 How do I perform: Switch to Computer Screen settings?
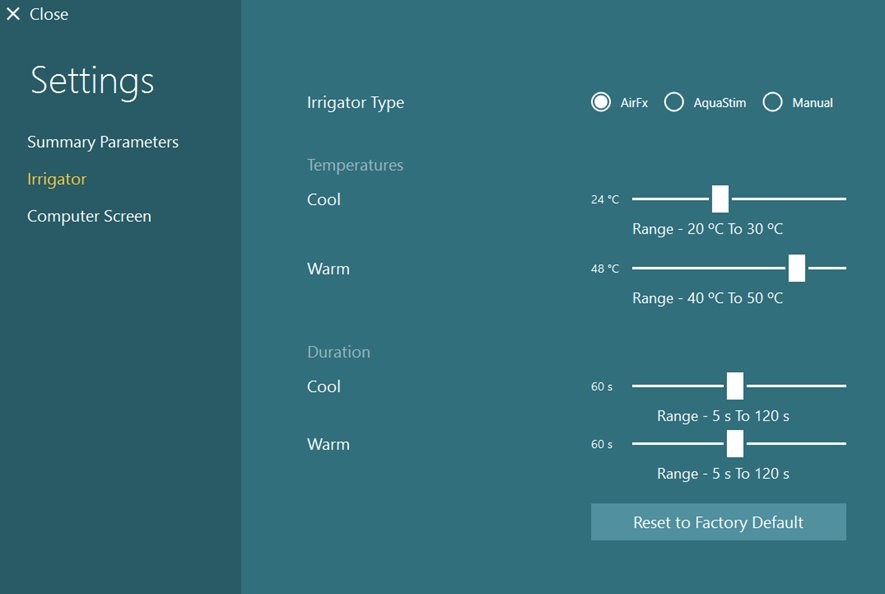coord(89,216)
